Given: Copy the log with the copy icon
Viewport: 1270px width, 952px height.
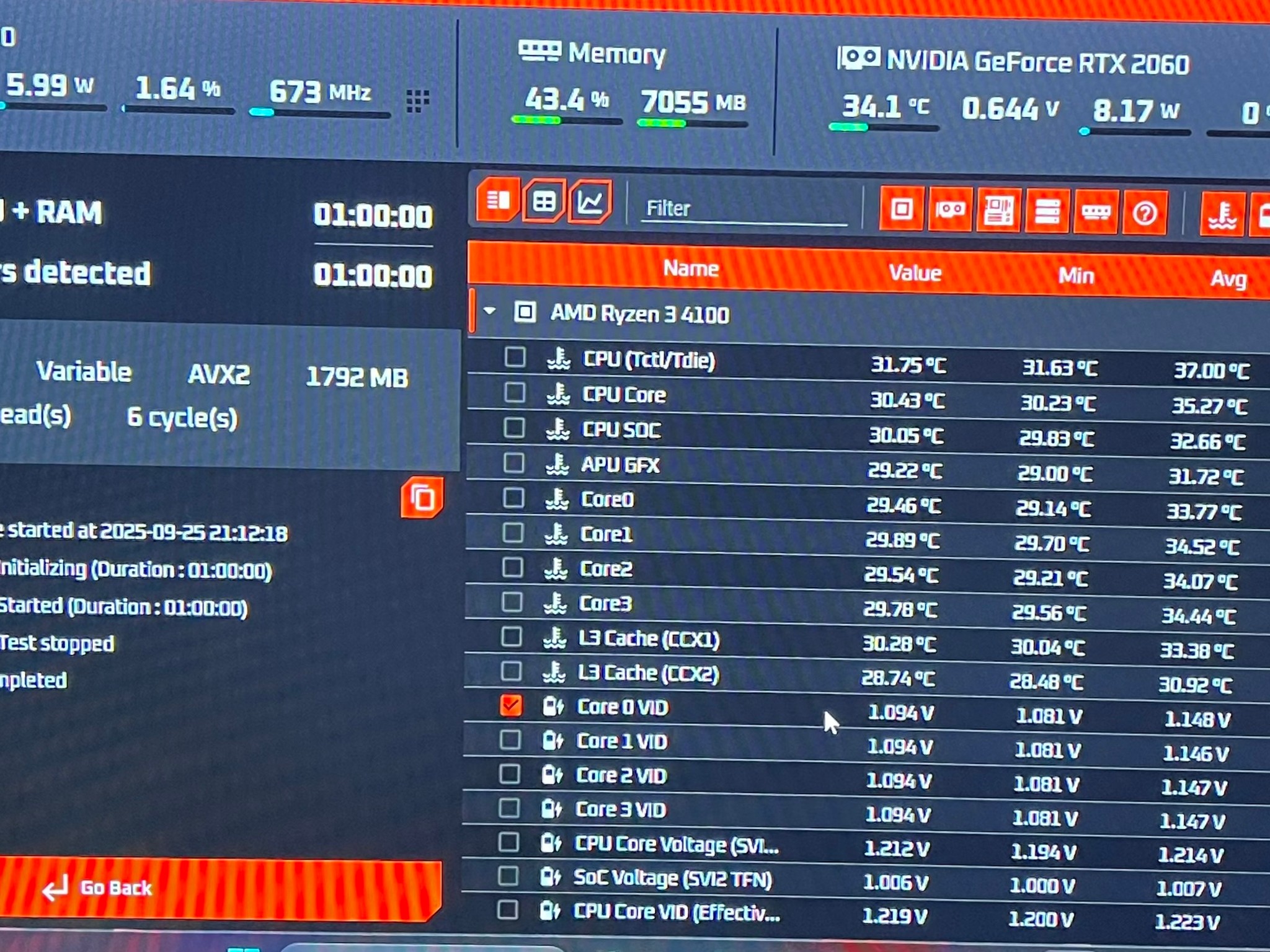Looking at the screenshot, I should click(x=422, y=498).
